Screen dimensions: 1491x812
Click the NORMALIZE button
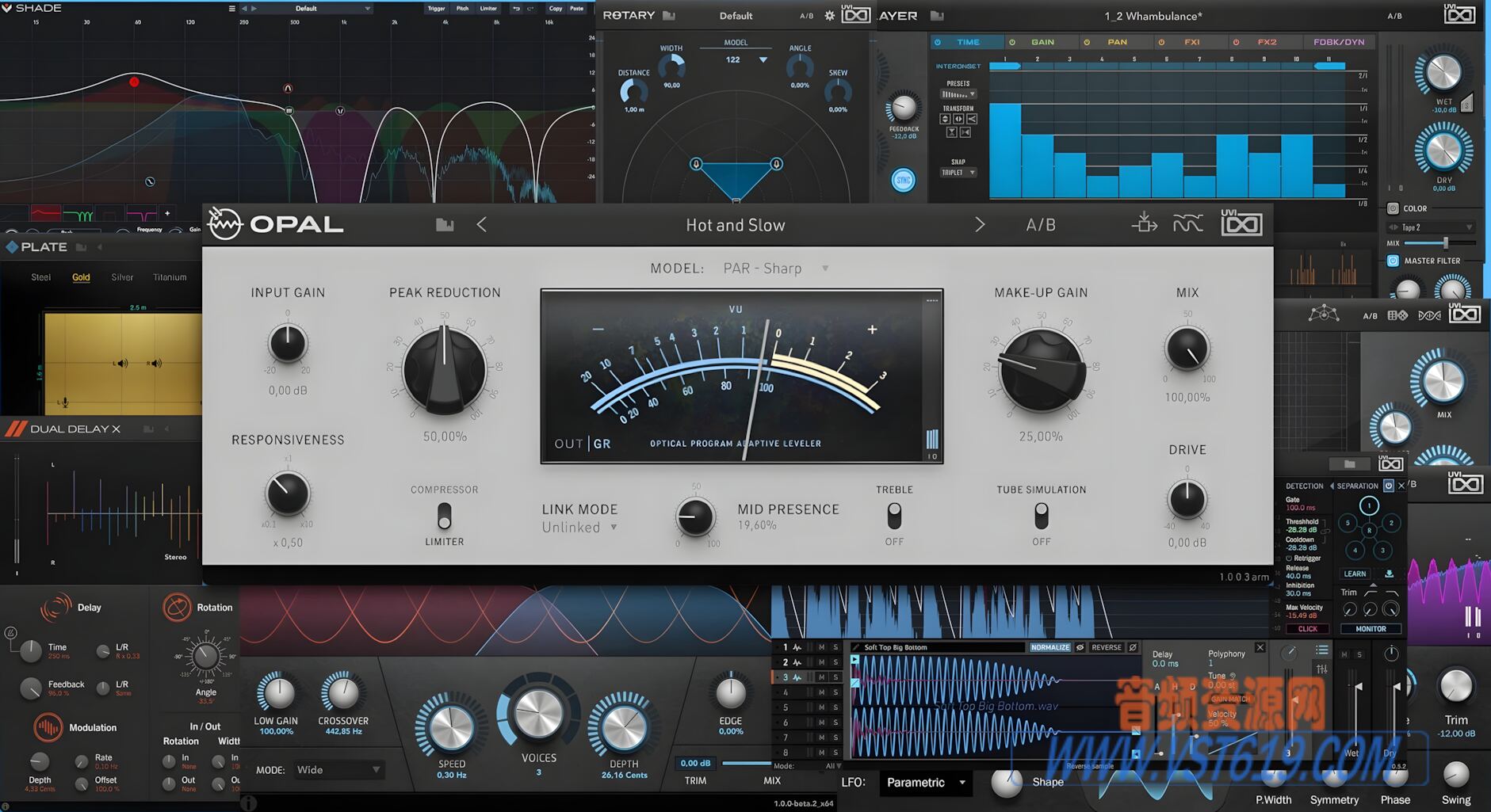tap(1050, 647)
